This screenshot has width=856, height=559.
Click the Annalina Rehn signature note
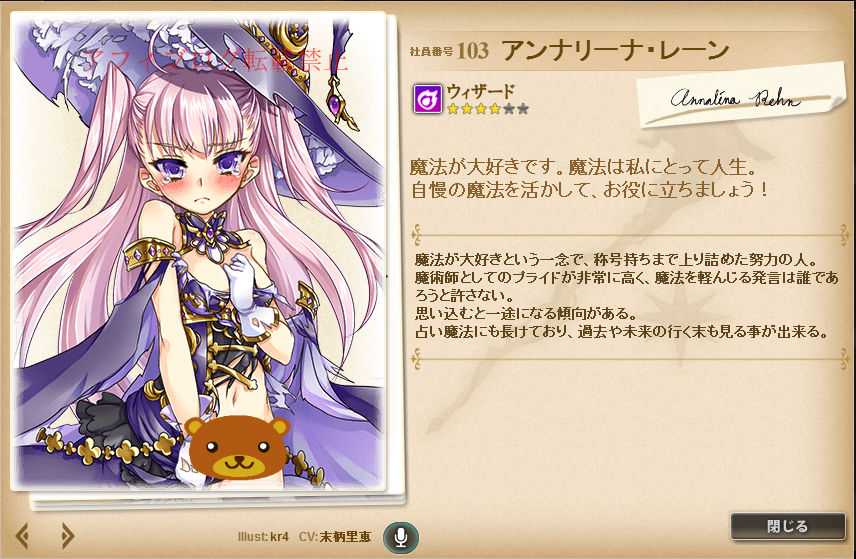(x=736, y=97)
